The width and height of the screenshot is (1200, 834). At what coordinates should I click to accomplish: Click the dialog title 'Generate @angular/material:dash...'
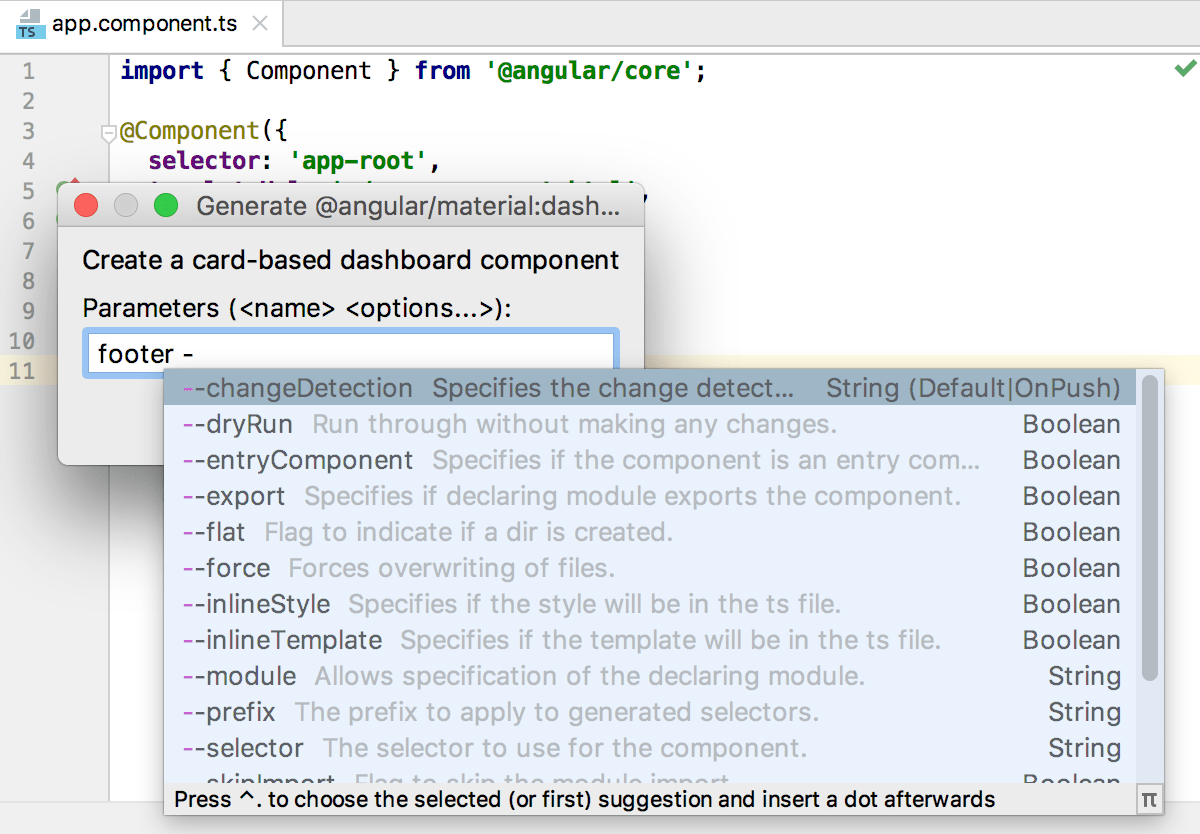point(408,206)
